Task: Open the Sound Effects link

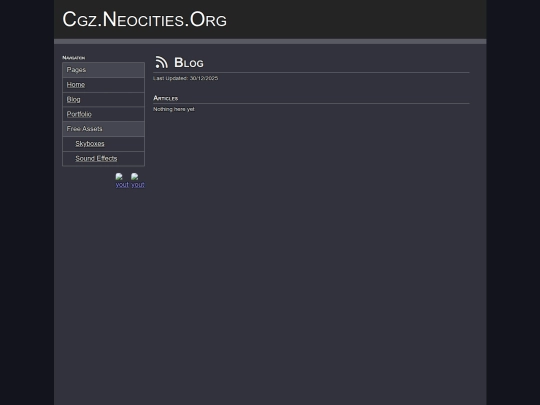Action: click(96, 158)
